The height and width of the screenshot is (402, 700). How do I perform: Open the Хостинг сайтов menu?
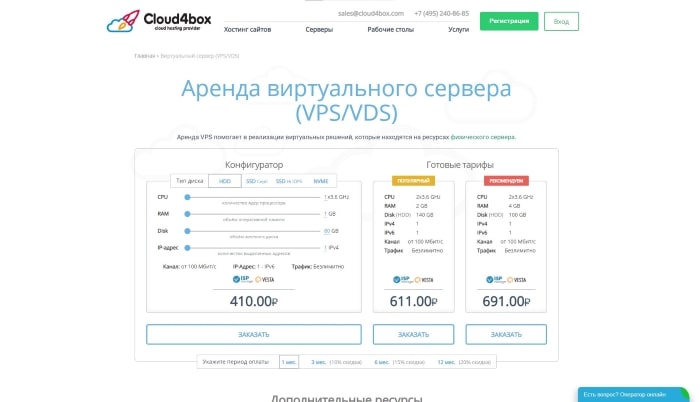click(247, 29)
